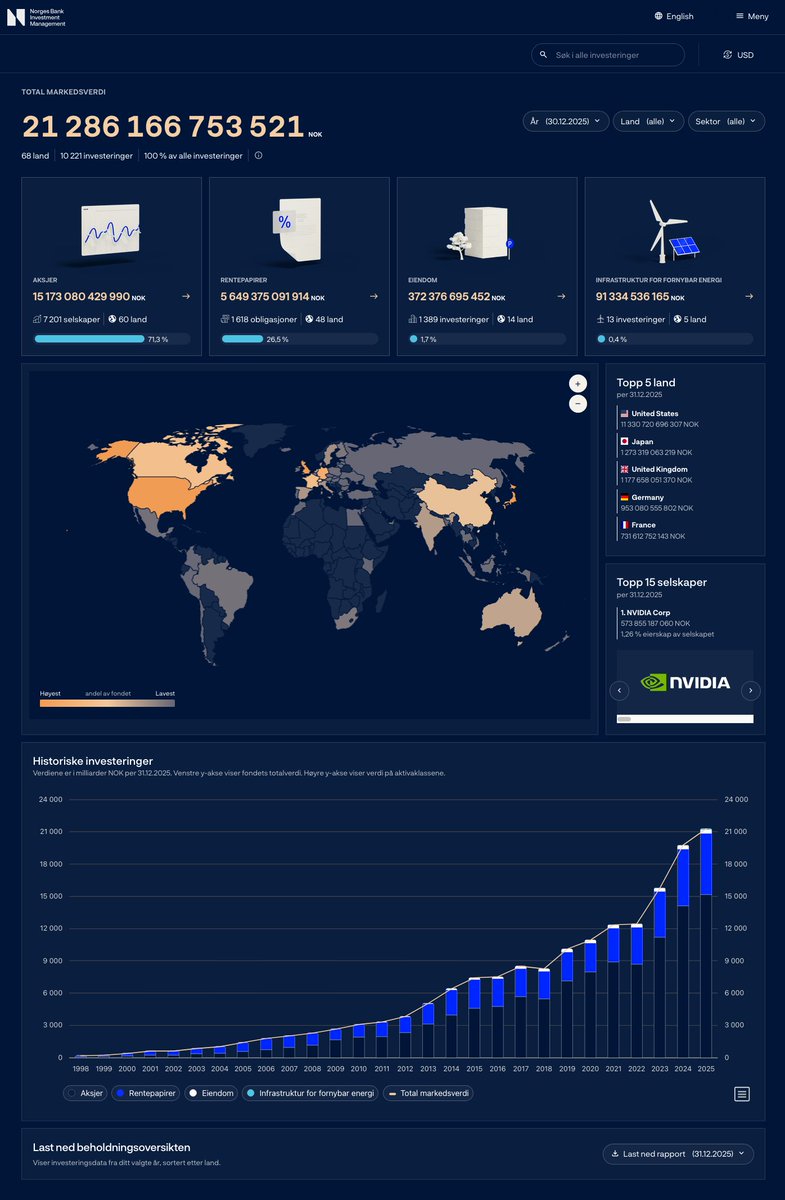Click the Infrastruktur 0,4 % progress bar
This screenshot has width=785, height=1200.
point(675,339)
